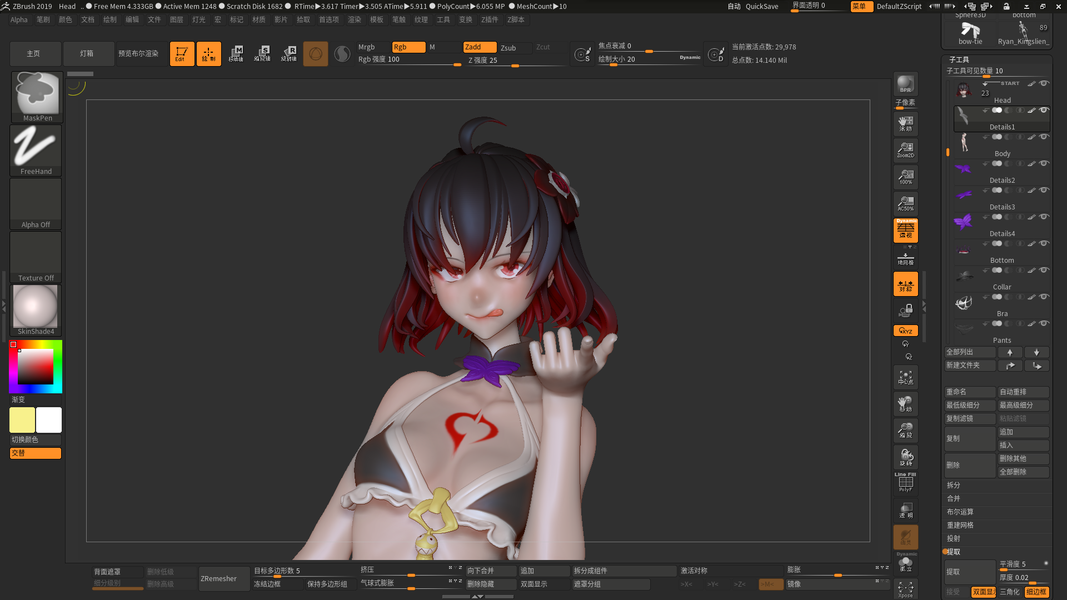This screenshot has height=600, width=1067.
Task: Toggle the Transparency icon
Action: tap(906, 510)
